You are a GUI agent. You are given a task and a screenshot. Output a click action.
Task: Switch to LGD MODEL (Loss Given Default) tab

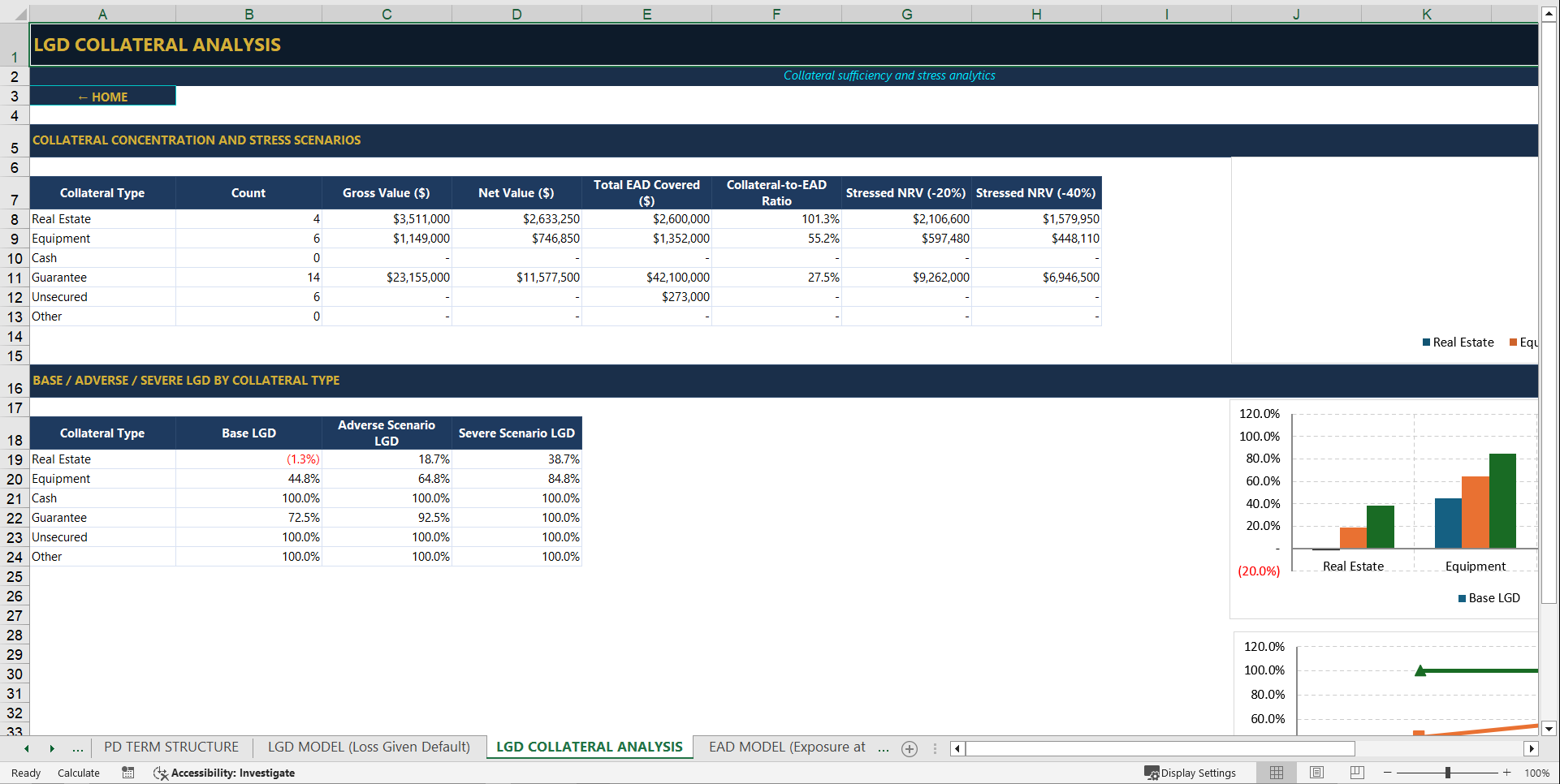(369, 747)
